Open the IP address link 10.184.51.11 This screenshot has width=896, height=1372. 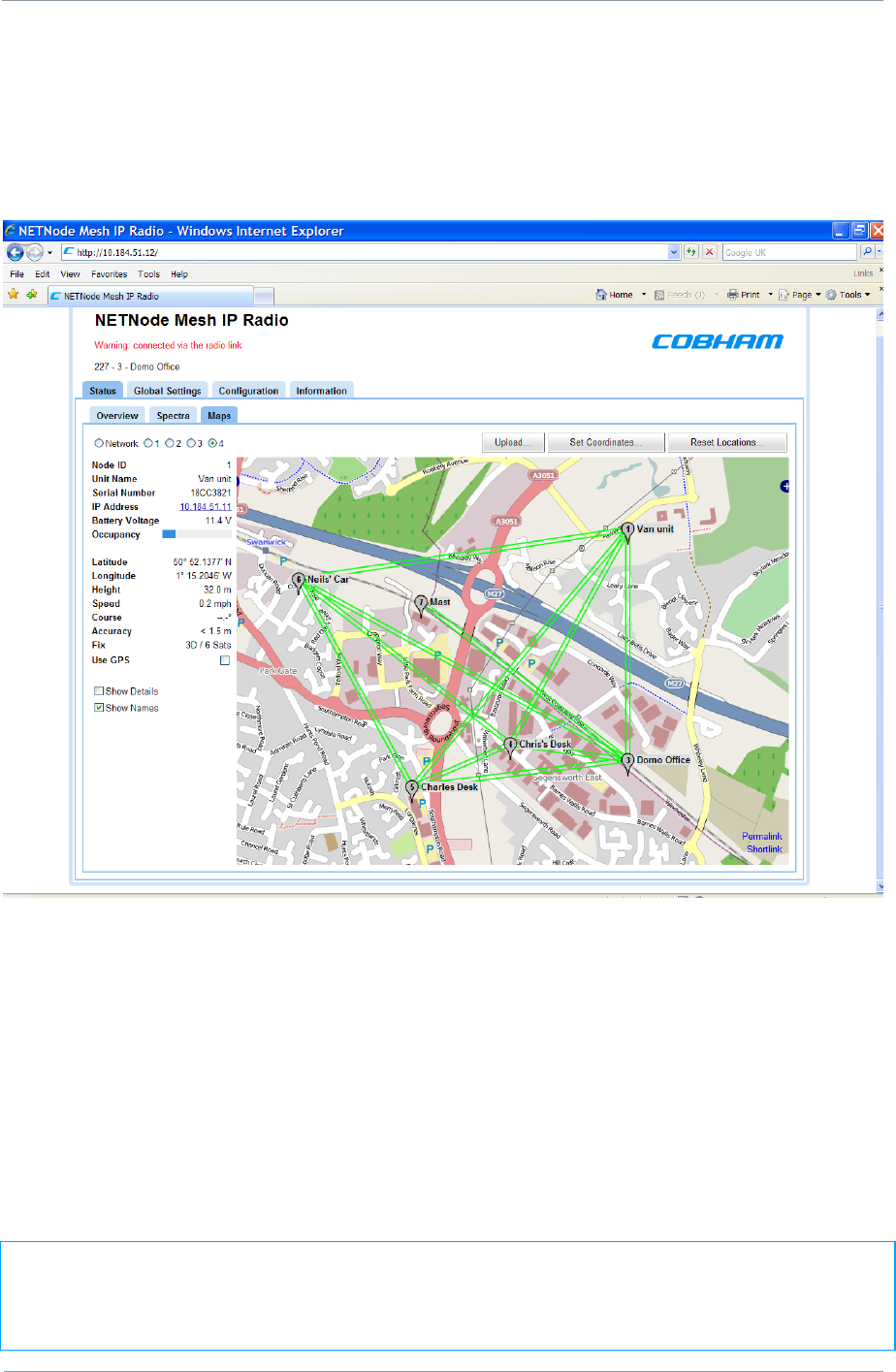tap(206, 507)
